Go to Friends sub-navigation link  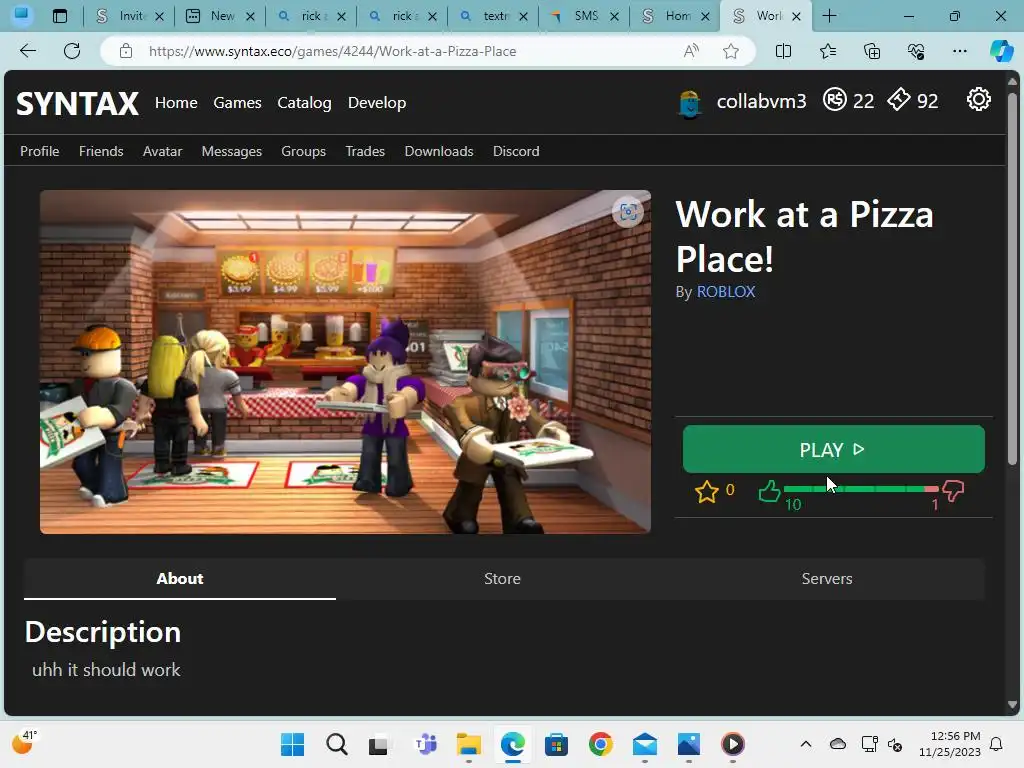(x=101, y=151)
